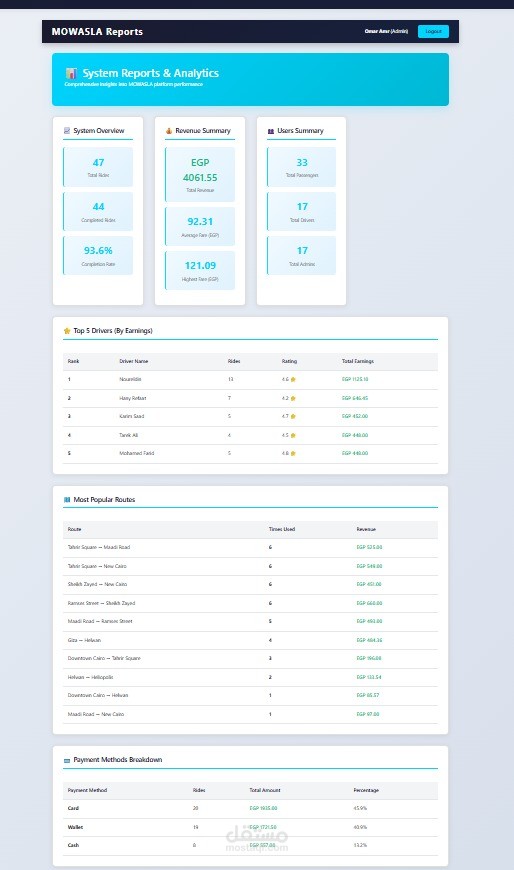Click the Rank column header
The height and width of the screenshot is (870, 514).
click(x=73, y=361)
